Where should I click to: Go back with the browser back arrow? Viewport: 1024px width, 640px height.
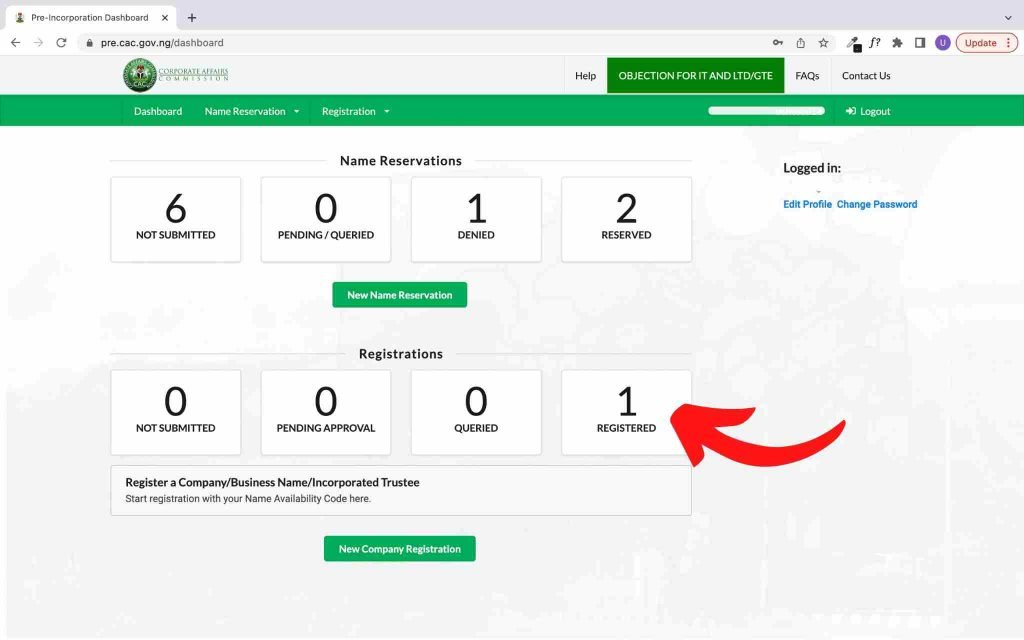click(x=16, y=42)
